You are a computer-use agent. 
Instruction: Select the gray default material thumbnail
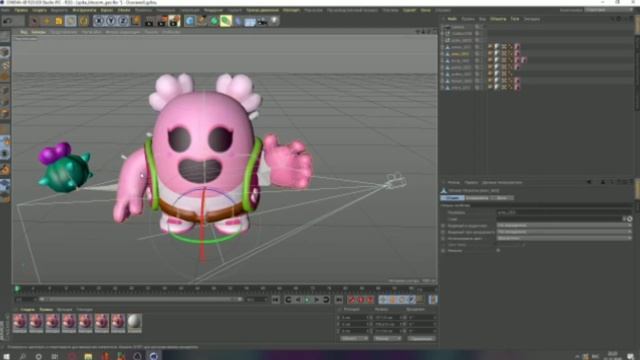[x=134, y=322]
